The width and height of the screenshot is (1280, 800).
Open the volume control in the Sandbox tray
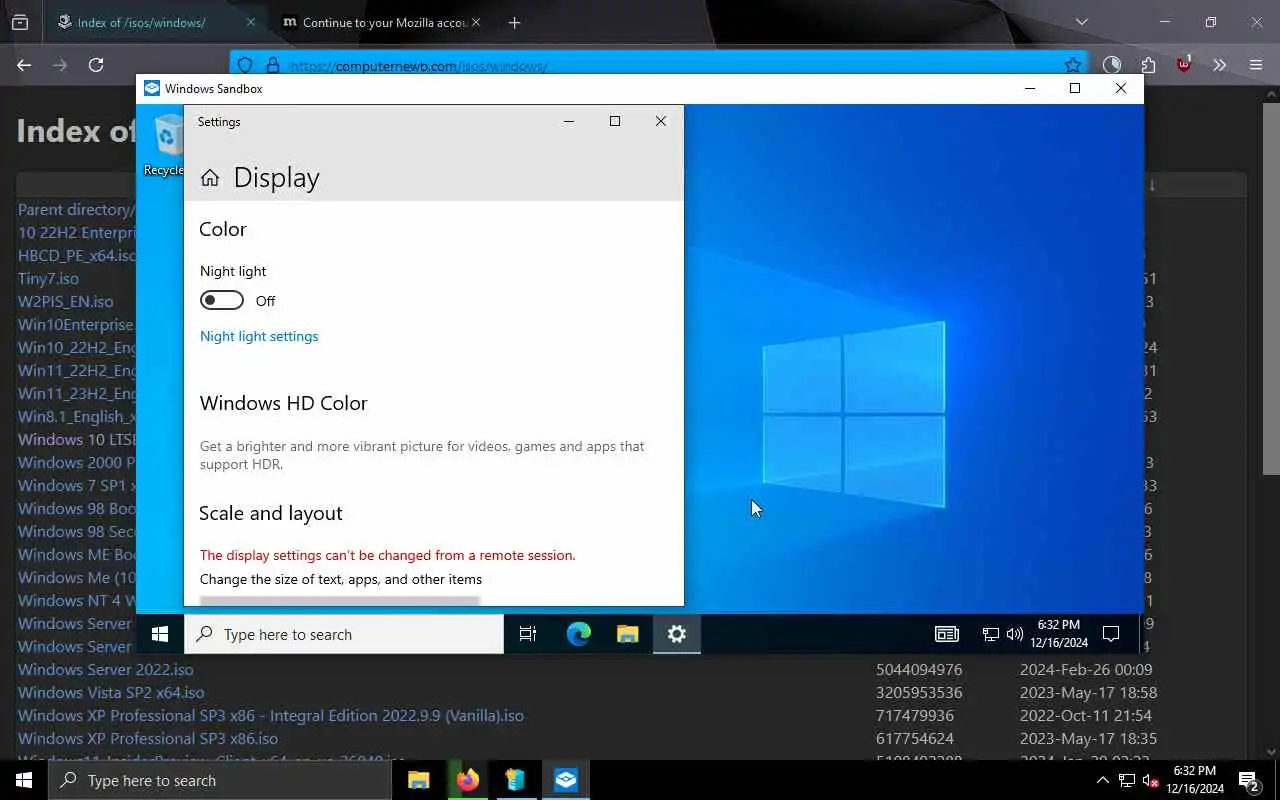tap(1014, 634)
